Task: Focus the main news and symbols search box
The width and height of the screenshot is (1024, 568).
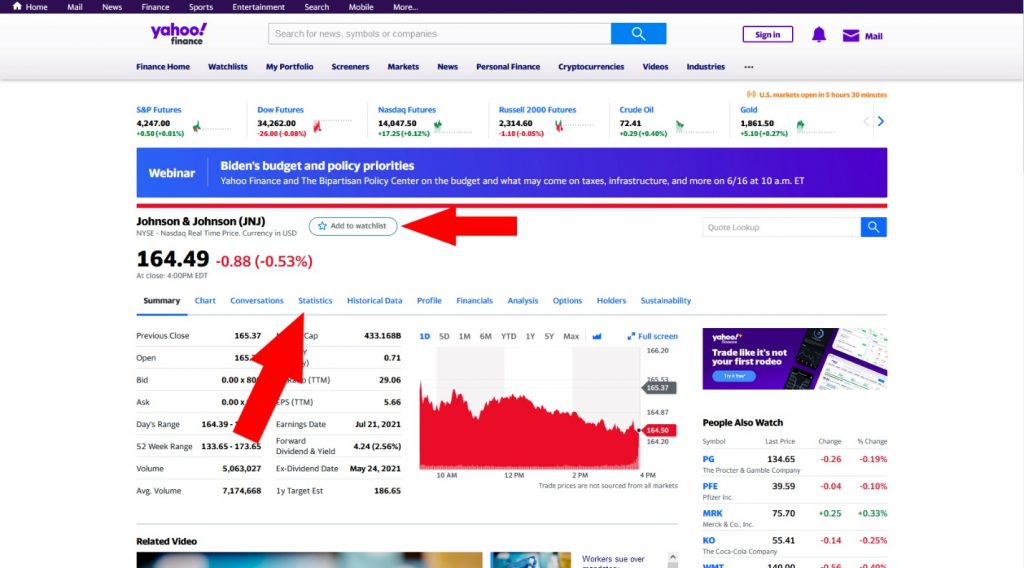Action: click(440, 34)
